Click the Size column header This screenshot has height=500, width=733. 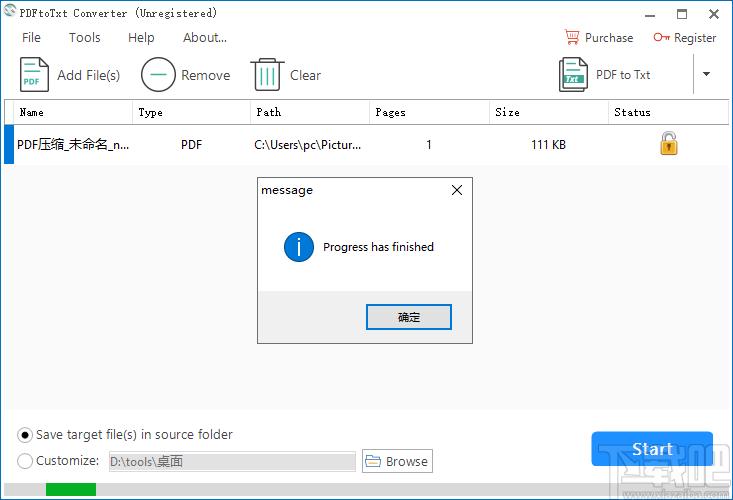549,112
